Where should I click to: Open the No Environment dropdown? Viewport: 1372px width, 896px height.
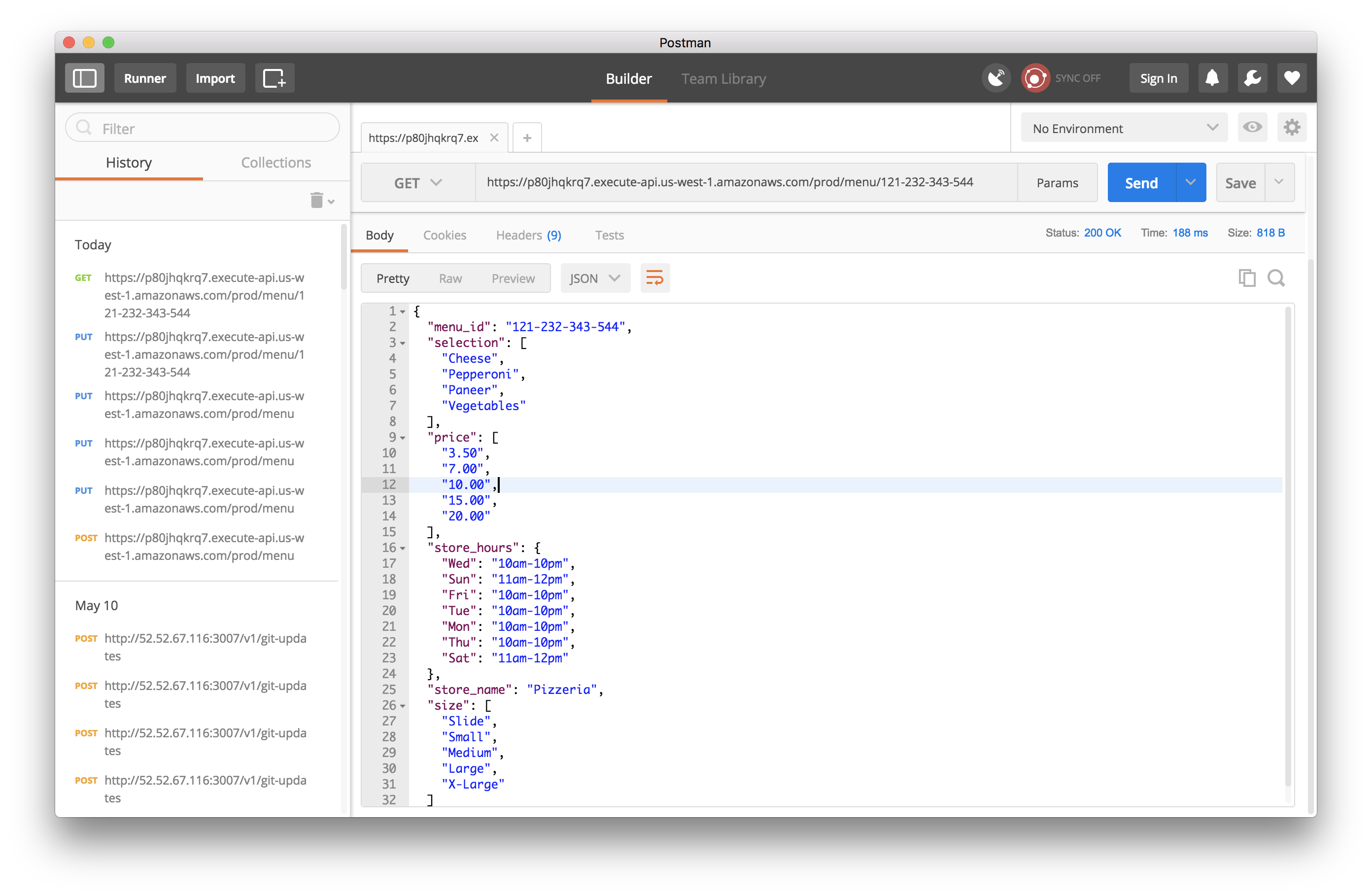[x=1124, y=128]
